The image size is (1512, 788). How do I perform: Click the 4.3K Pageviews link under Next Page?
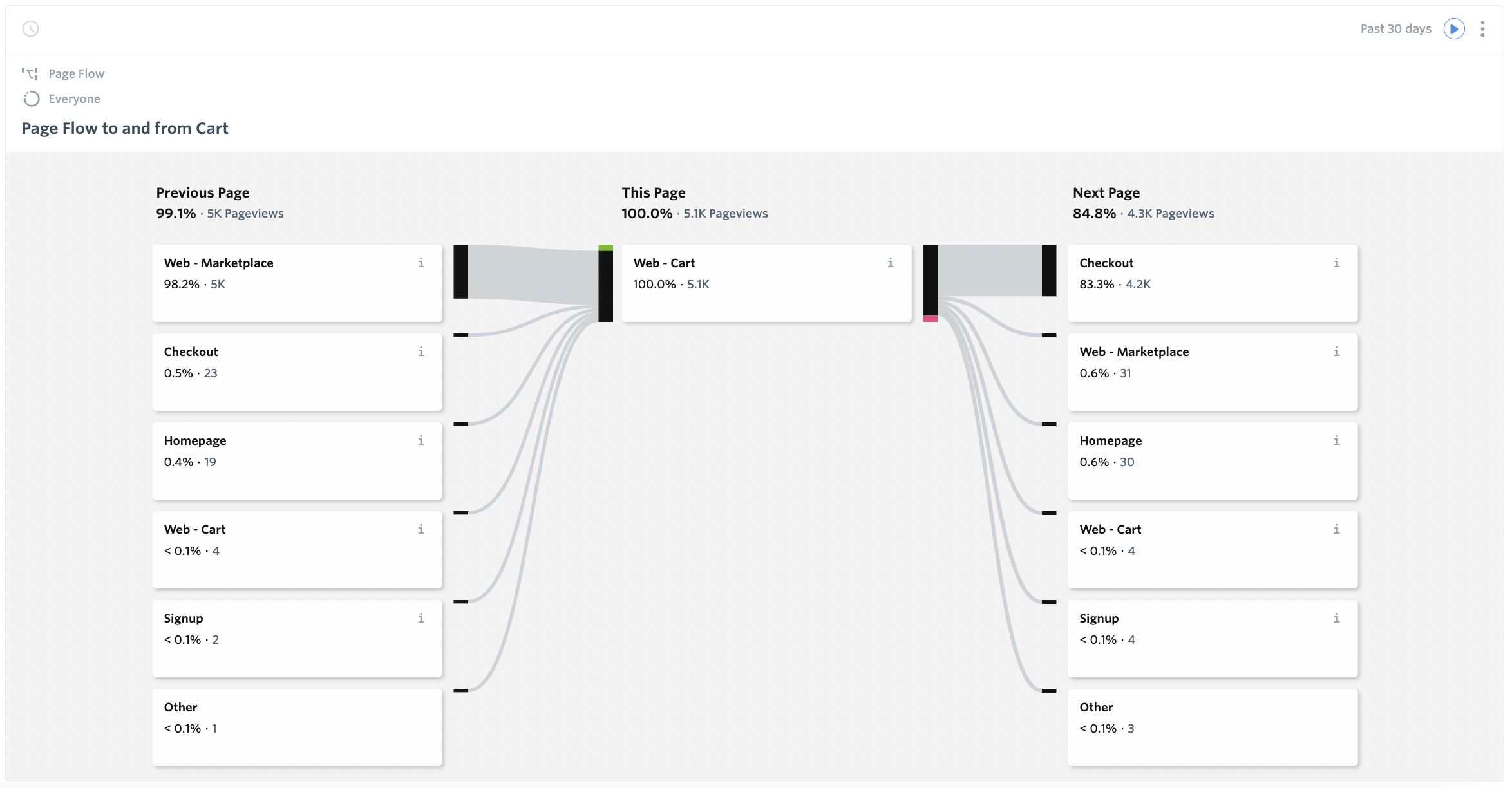pos(1169,213)
